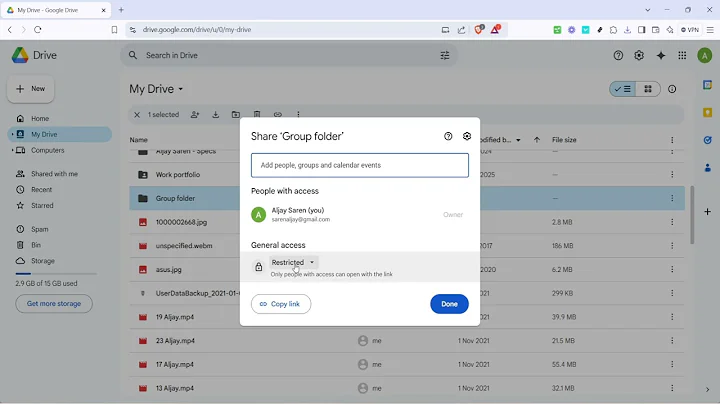Click the lock icon beside Restricted
720x404 pixels.
point(259,267)
